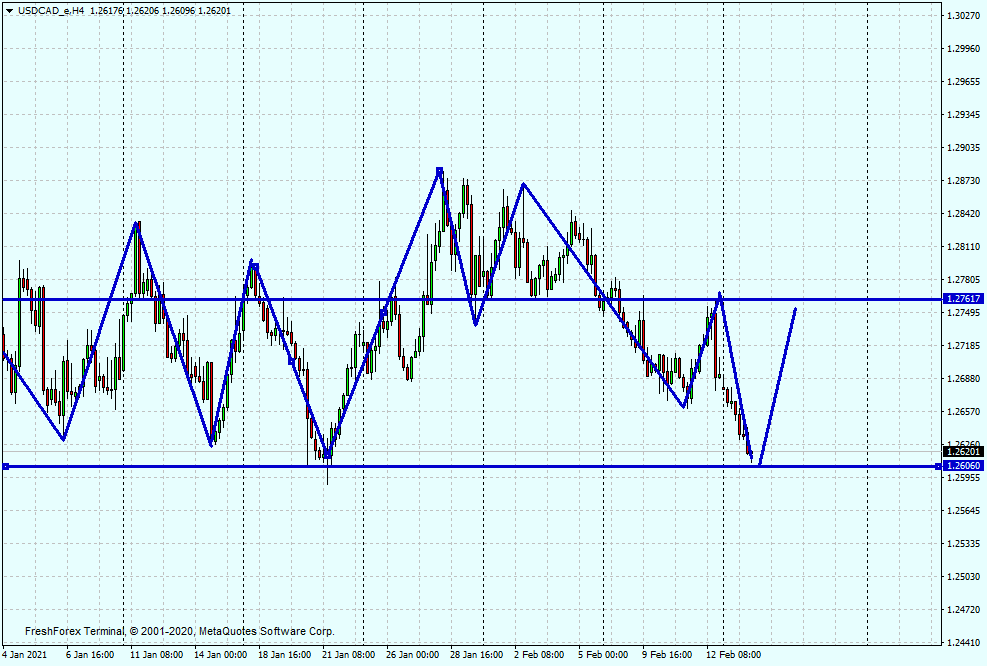Click the 1.24410 price scale label
The width and height of the screenshot is (987, 666).
[964, 643]
